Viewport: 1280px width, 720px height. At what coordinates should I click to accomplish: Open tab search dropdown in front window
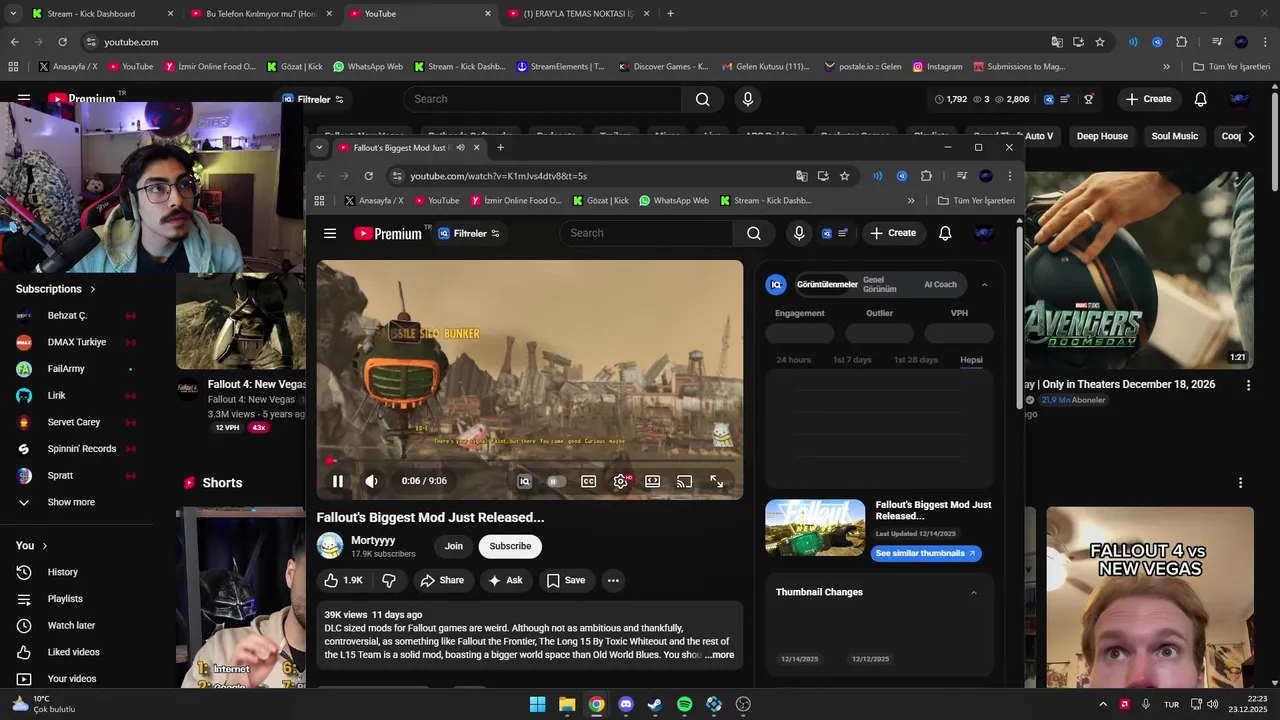pos(319,147)
